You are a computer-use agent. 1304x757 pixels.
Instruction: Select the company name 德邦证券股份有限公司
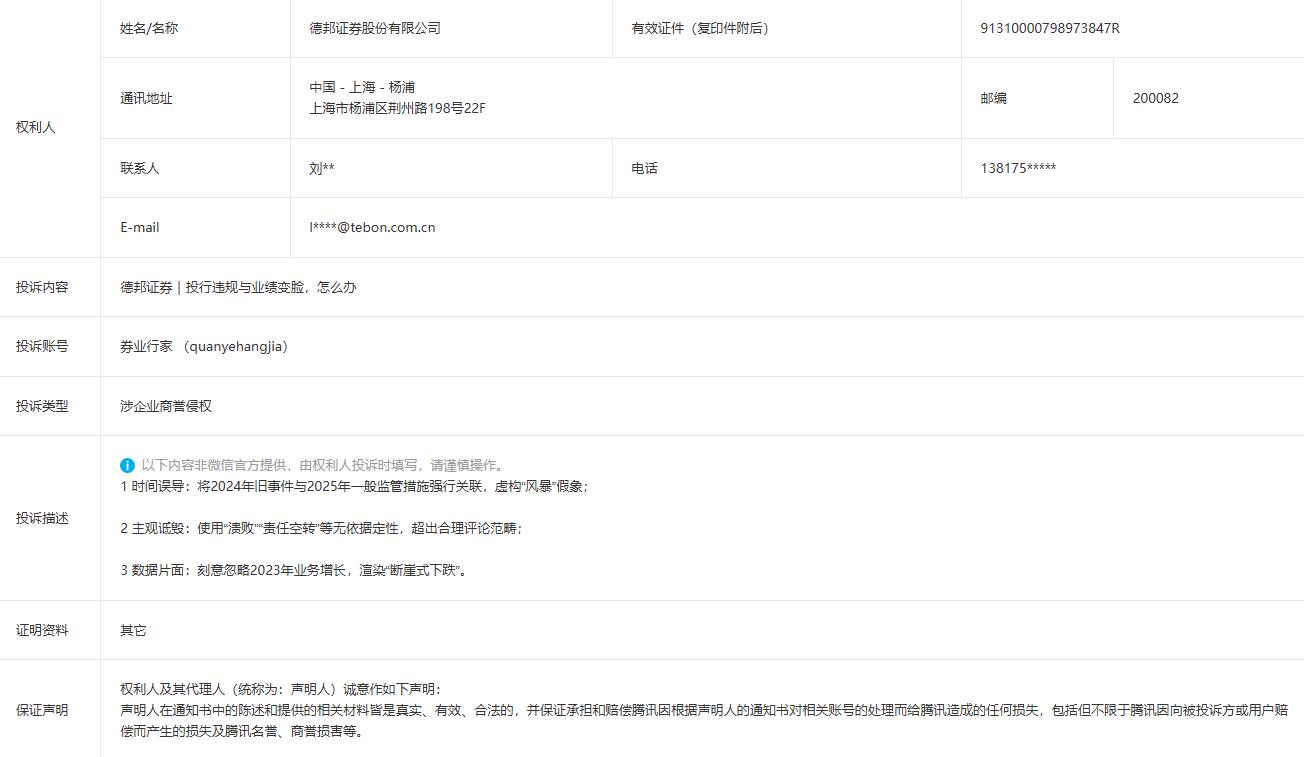(375, 28)
